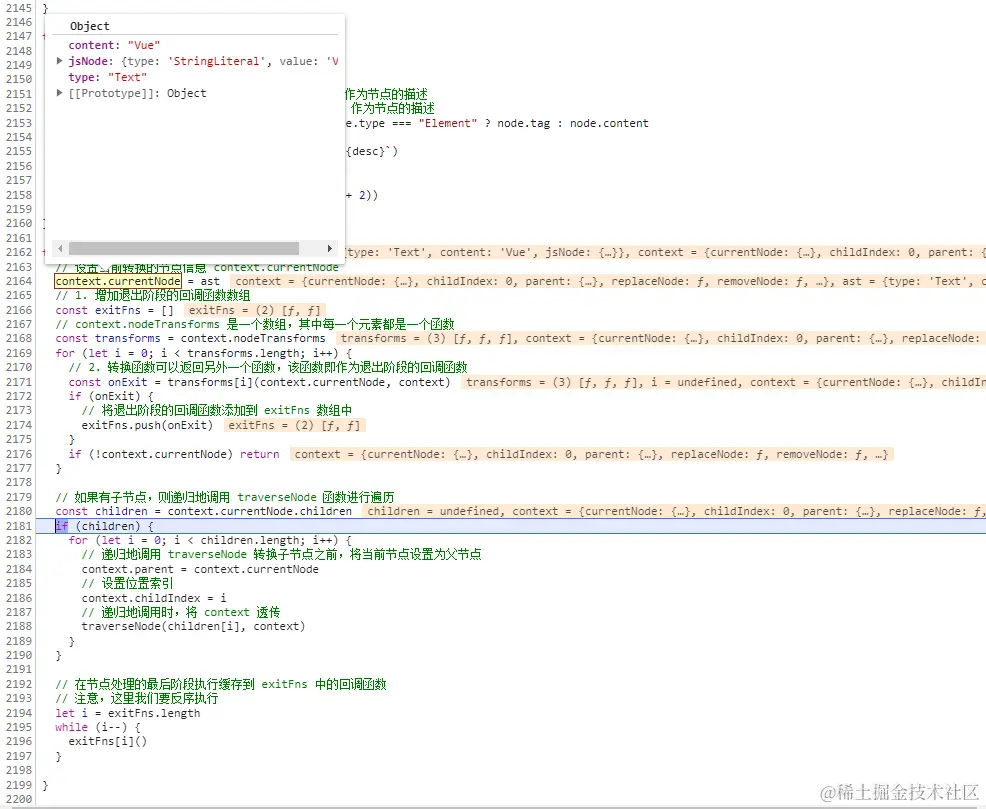This screenshot has height=809, width=986.
Task: Click highlighted context.currentNode on line 2164
Action: pos(118,281)
